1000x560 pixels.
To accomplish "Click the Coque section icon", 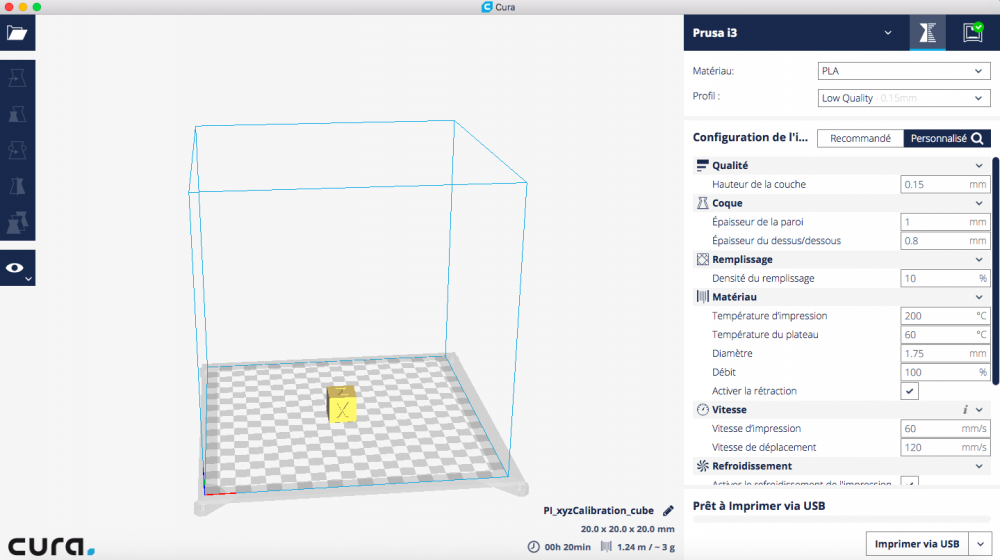I will click(x=702, y=203).
